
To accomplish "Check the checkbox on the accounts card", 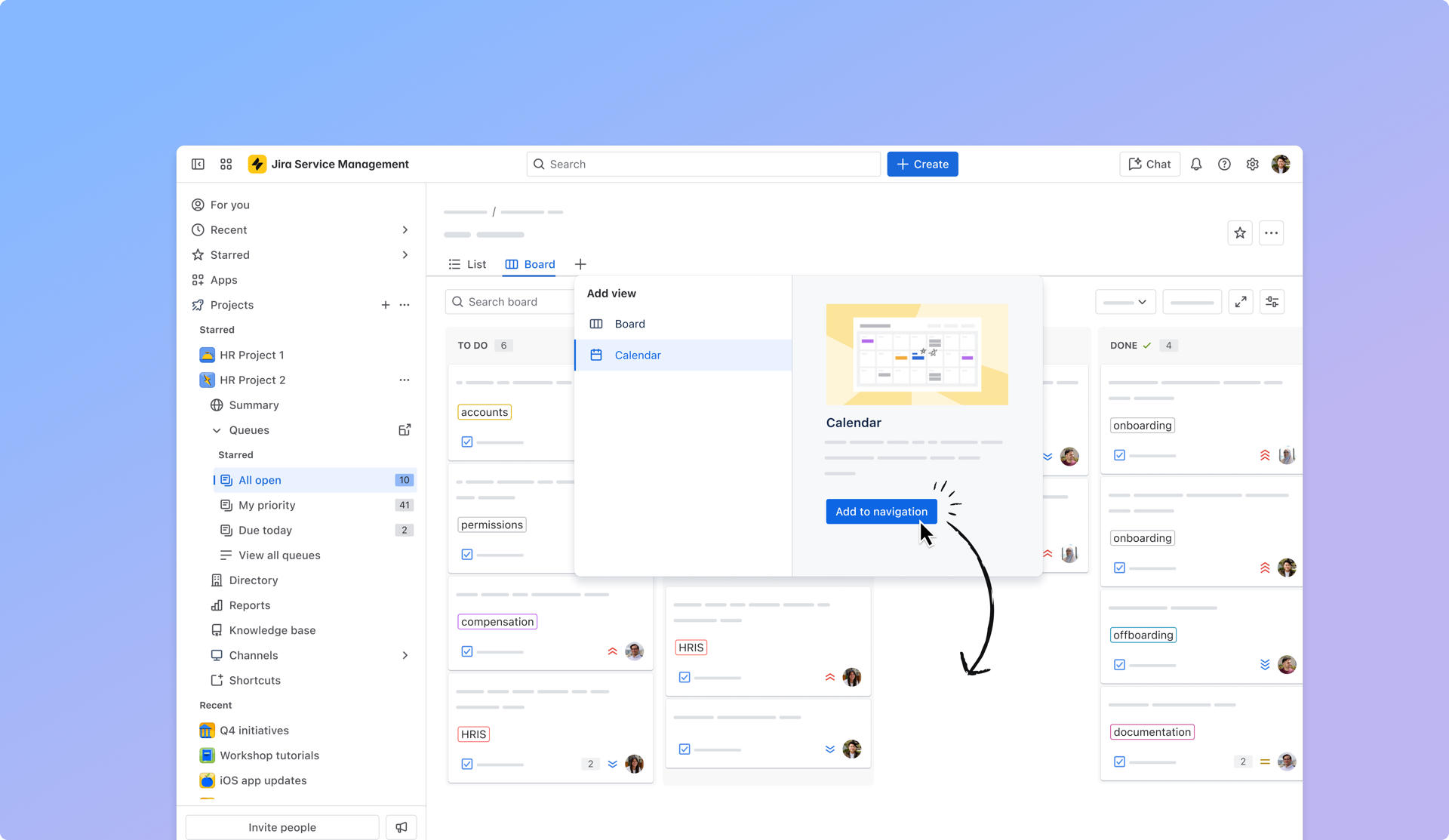I will coord(467,442).
